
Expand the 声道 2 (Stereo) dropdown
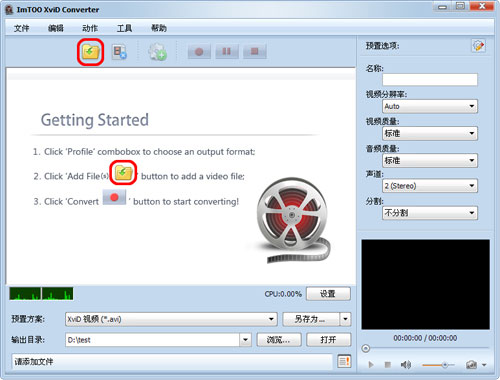click(x=430, y=186)
